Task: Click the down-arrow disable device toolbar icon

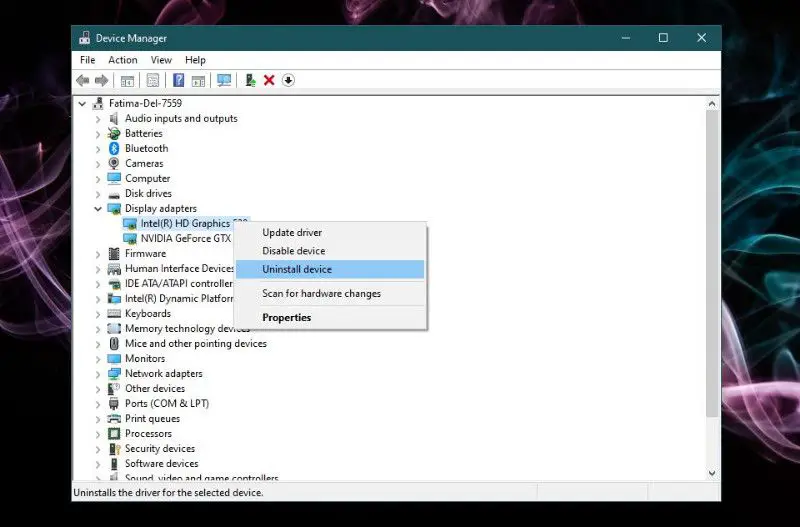Action: [288, 80]
